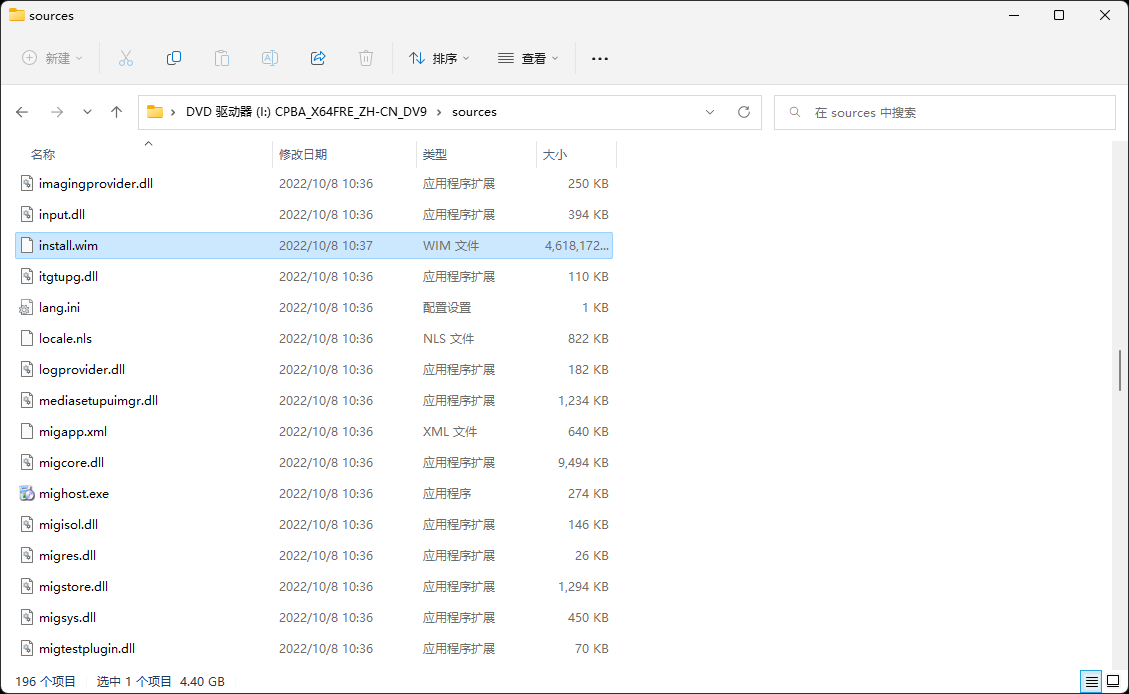Click the 配置设置 type cell
This screenshot has height=694, width=1129.
point(447,307)
